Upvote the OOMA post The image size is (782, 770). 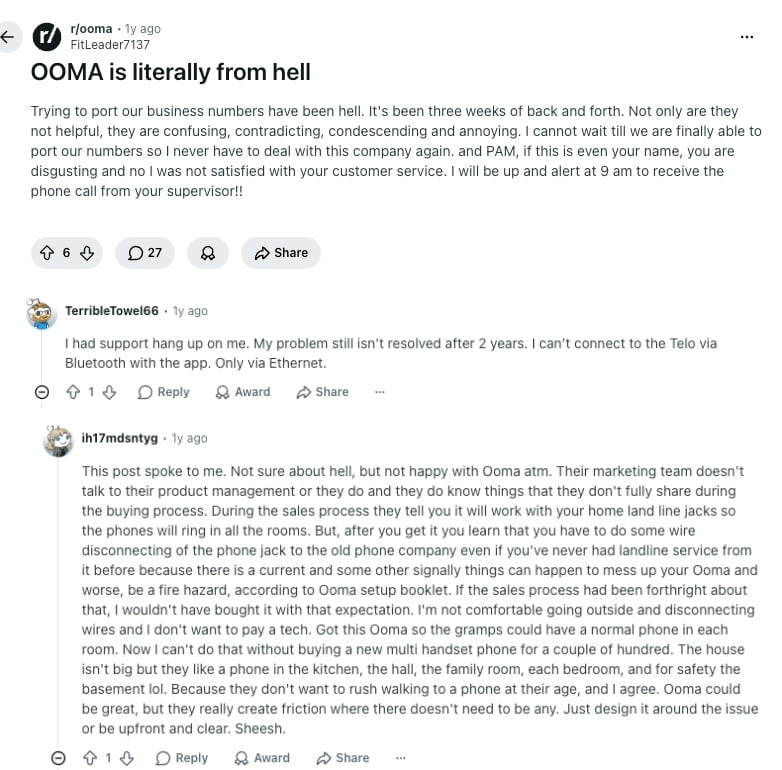click(47, 253)
